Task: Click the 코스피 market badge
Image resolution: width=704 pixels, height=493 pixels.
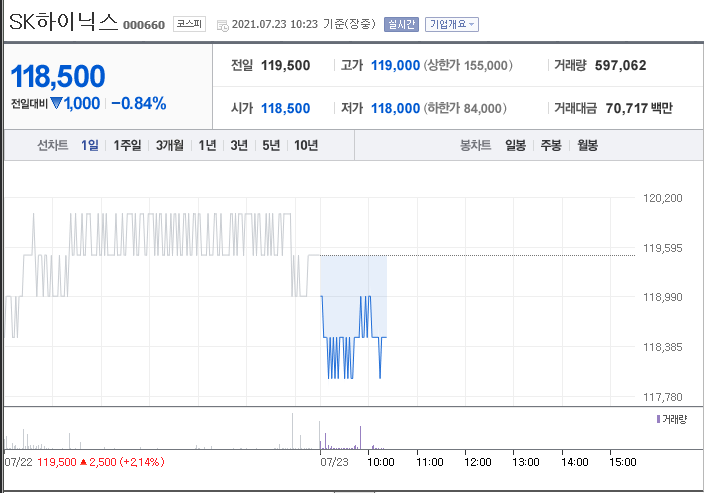Action: pos(189,24)
